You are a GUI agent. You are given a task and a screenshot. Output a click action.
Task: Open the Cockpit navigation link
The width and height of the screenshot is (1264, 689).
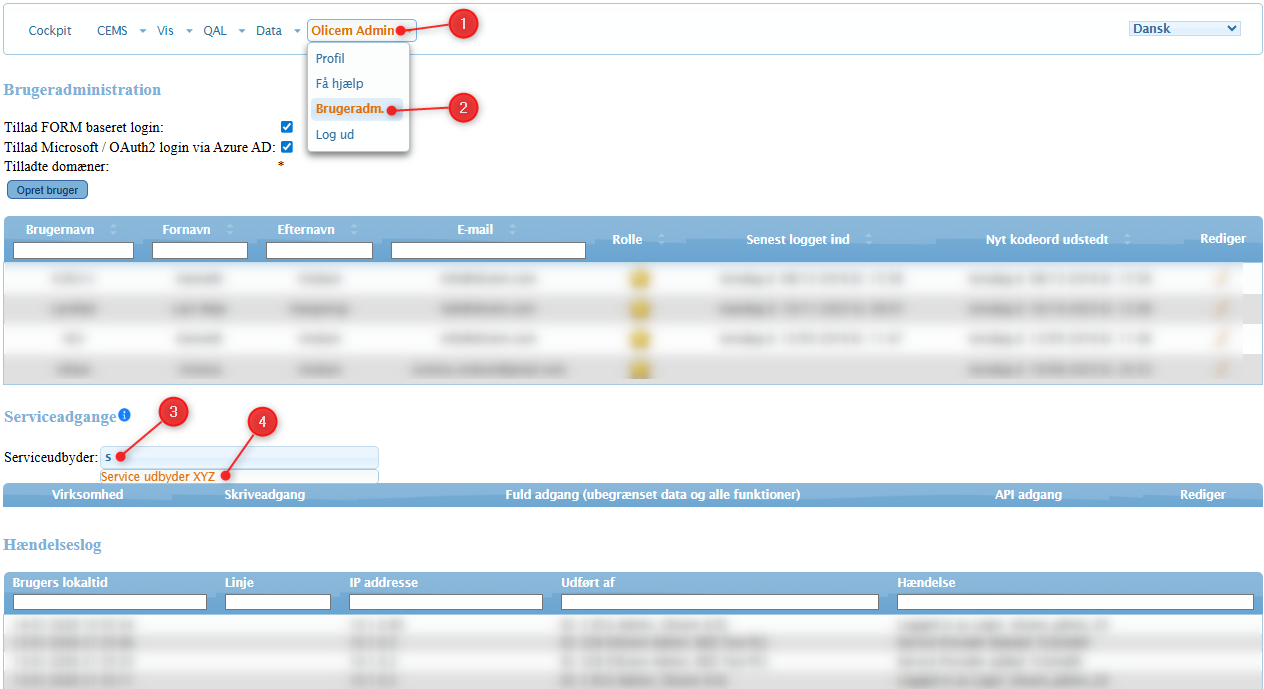click(x=50, y=31)
